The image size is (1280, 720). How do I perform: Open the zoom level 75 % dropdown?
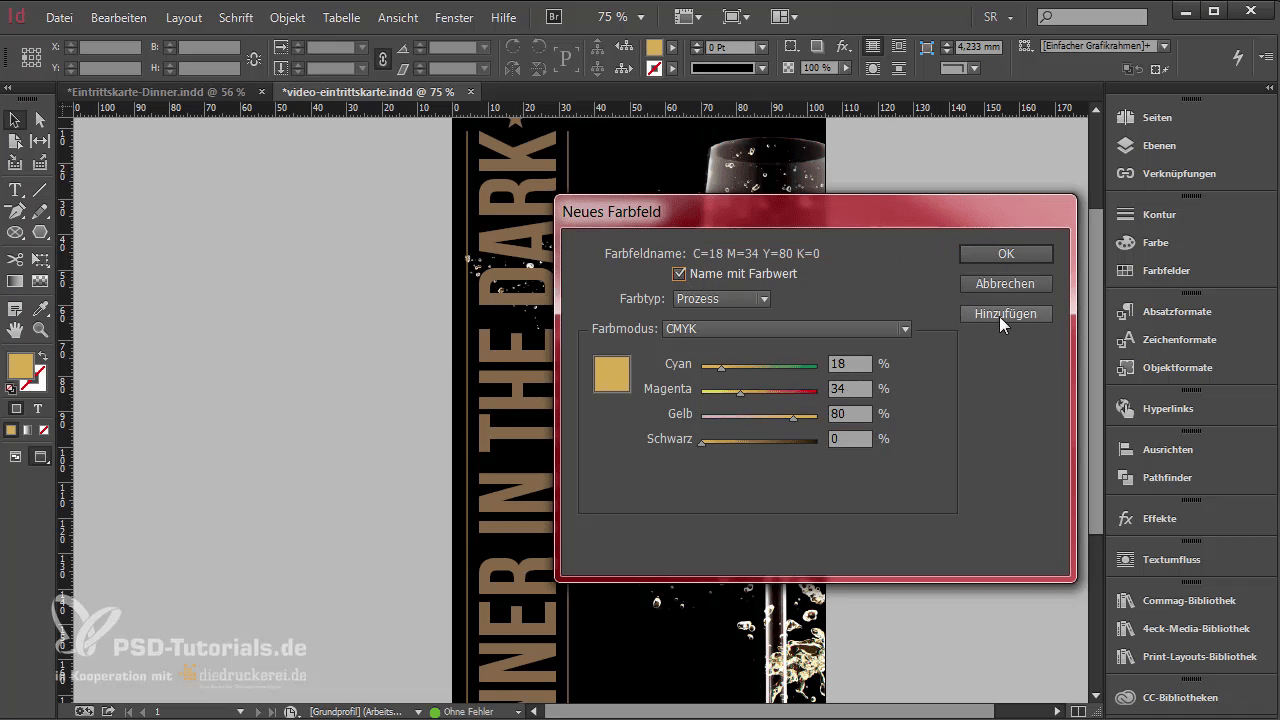point(642,18)
